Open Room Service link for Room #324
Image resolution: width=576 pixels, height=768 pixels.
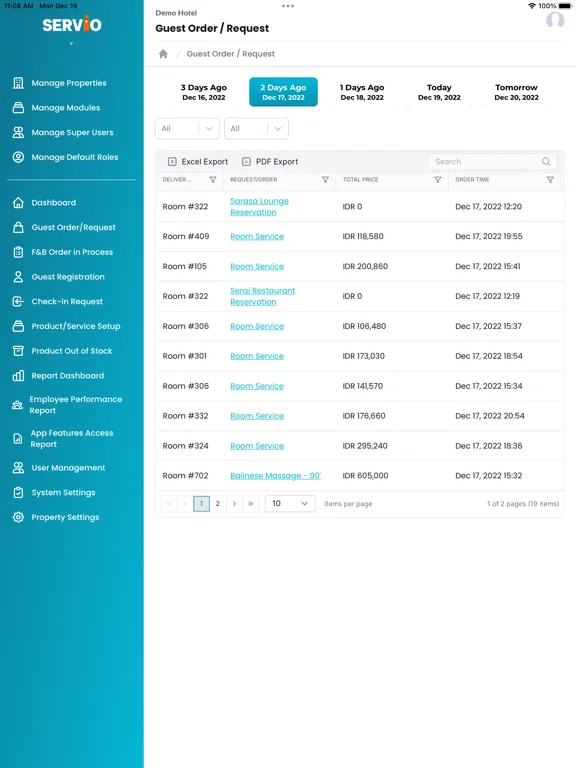(x=257, y=446)
